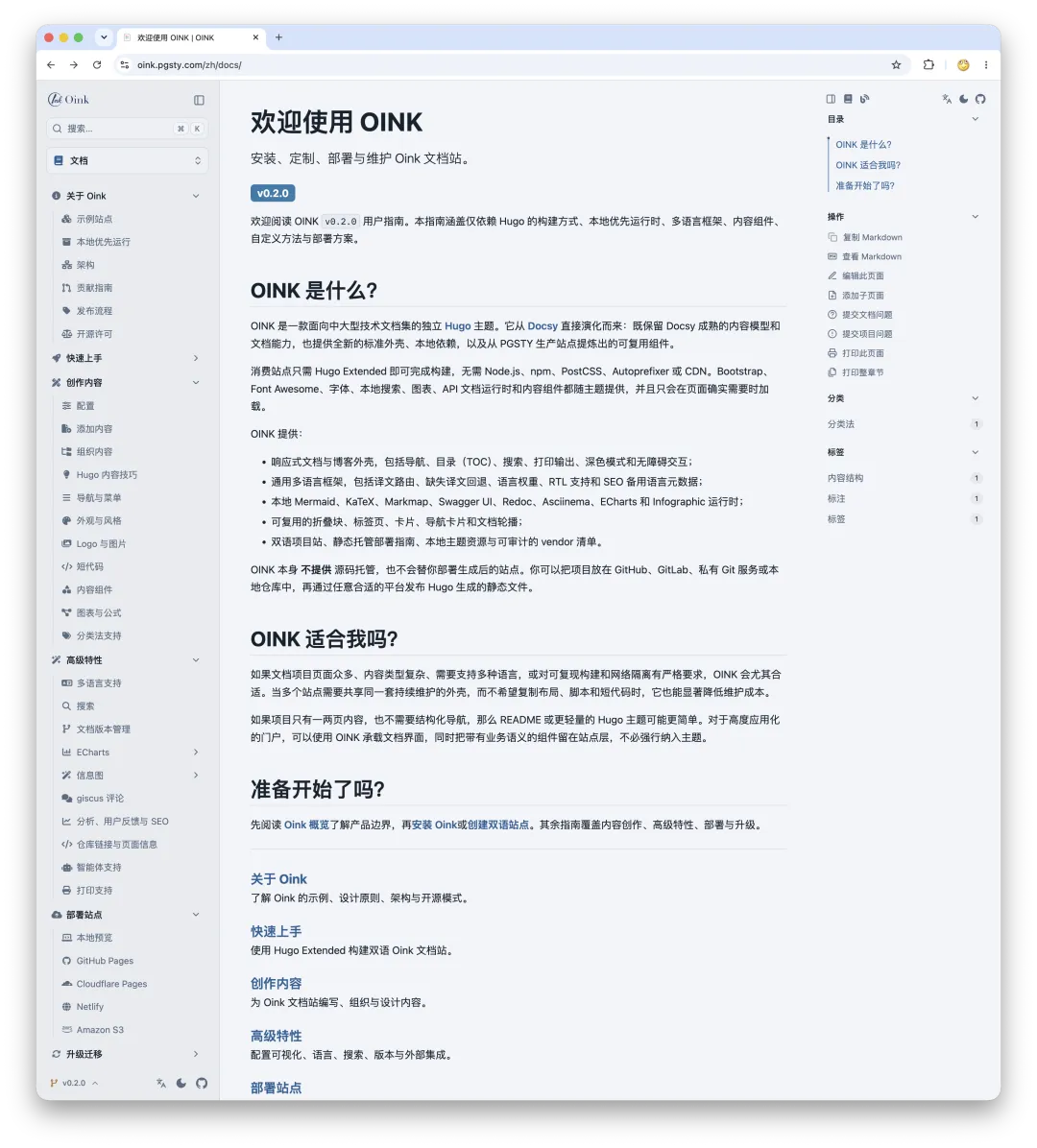Open 文档版本管理 in the sidebar
The height and width of the screenshot is (1148, 1037).
pos(104,729)
